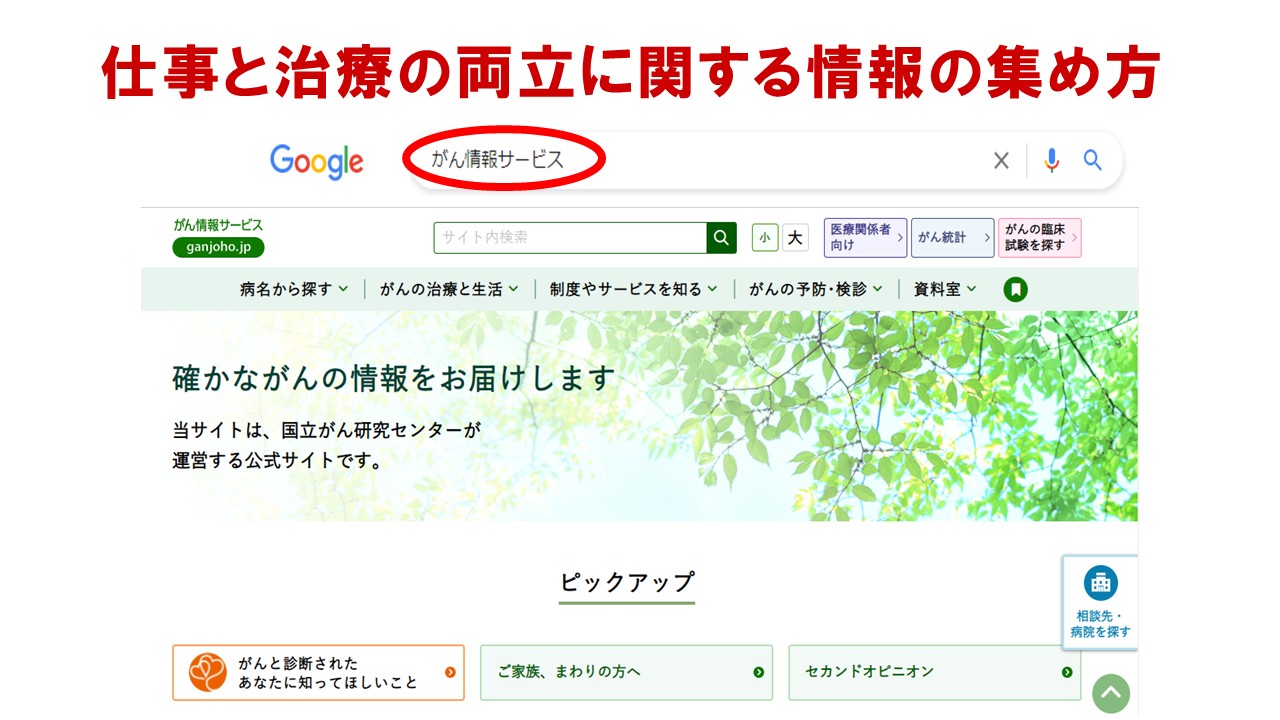Select the がんの予防・検診 navigation menu
Viewport: 1280px width, 720px height.
pyautogui.click(x=814, y=288)
